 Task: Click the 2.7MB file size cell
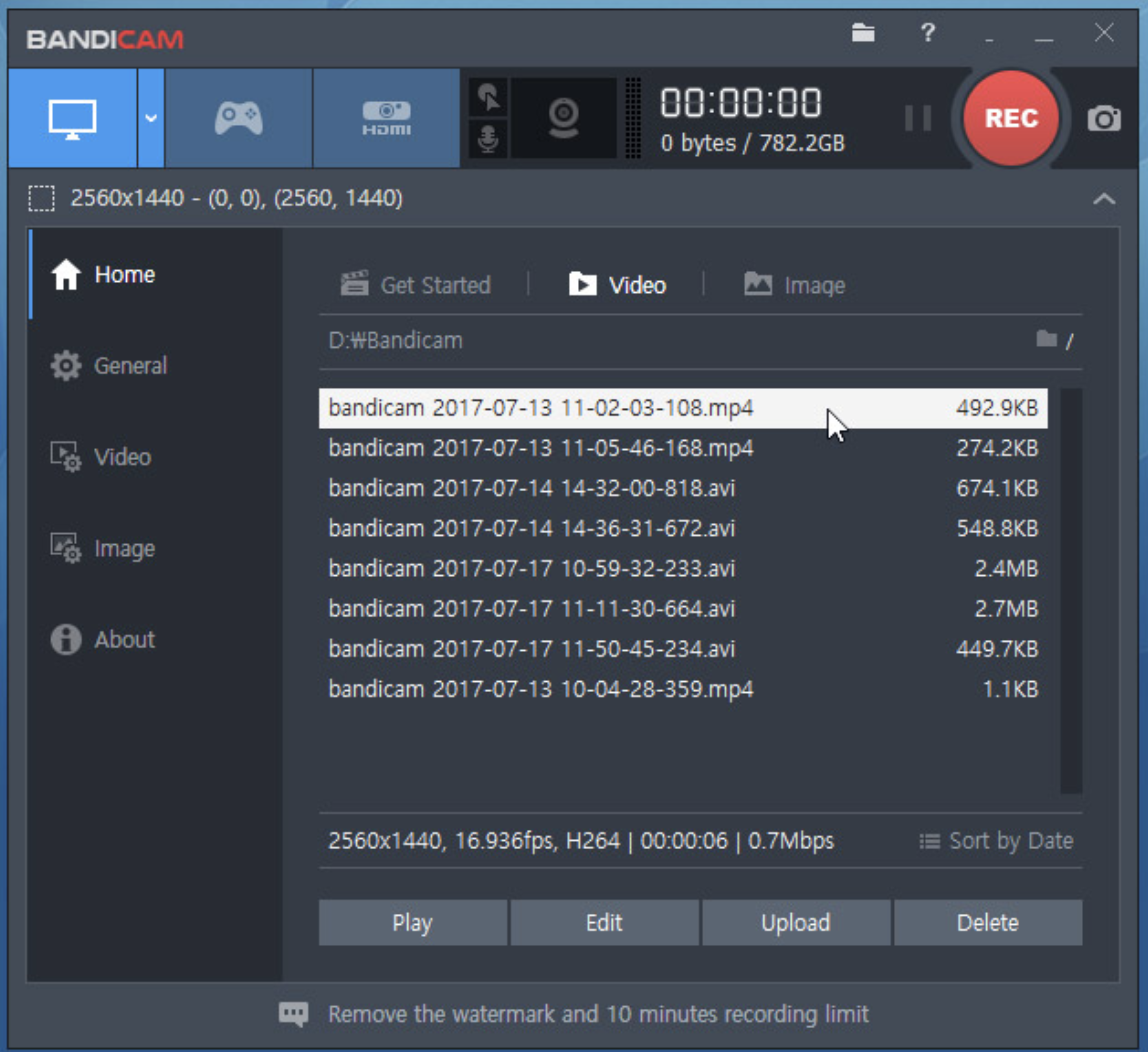tap(1006, 609)
